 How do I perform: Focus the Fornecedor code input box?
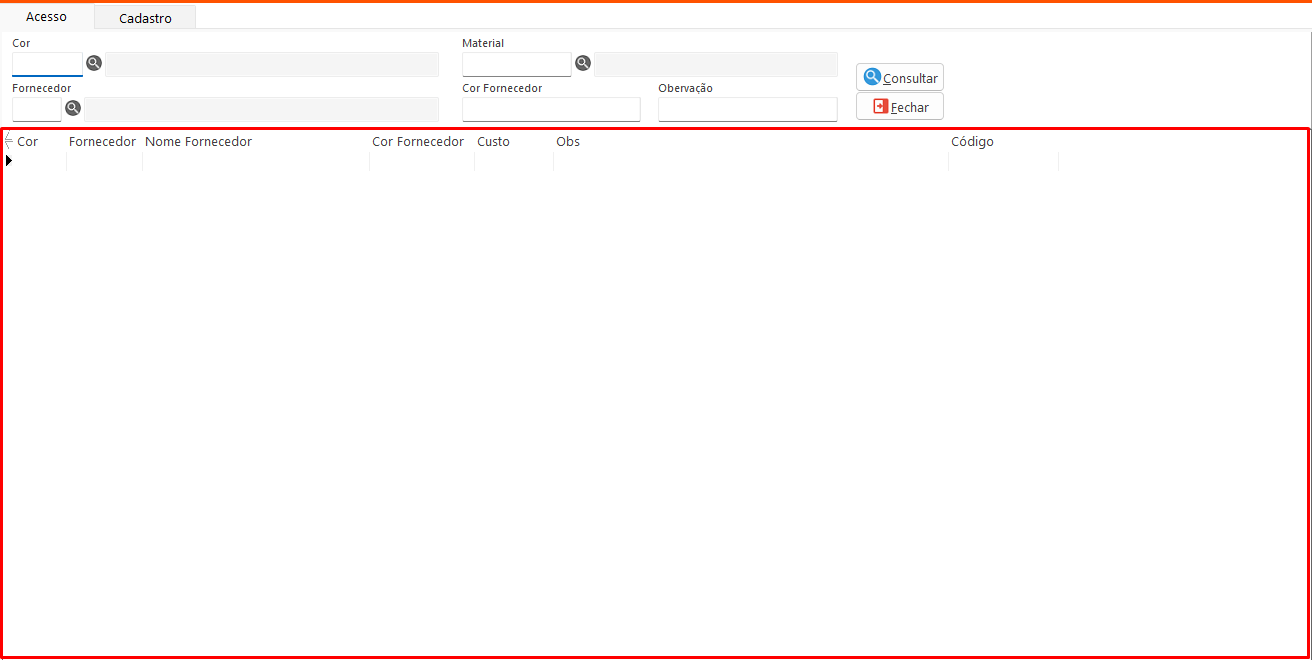pyautogui.click(x=37, y=109)
